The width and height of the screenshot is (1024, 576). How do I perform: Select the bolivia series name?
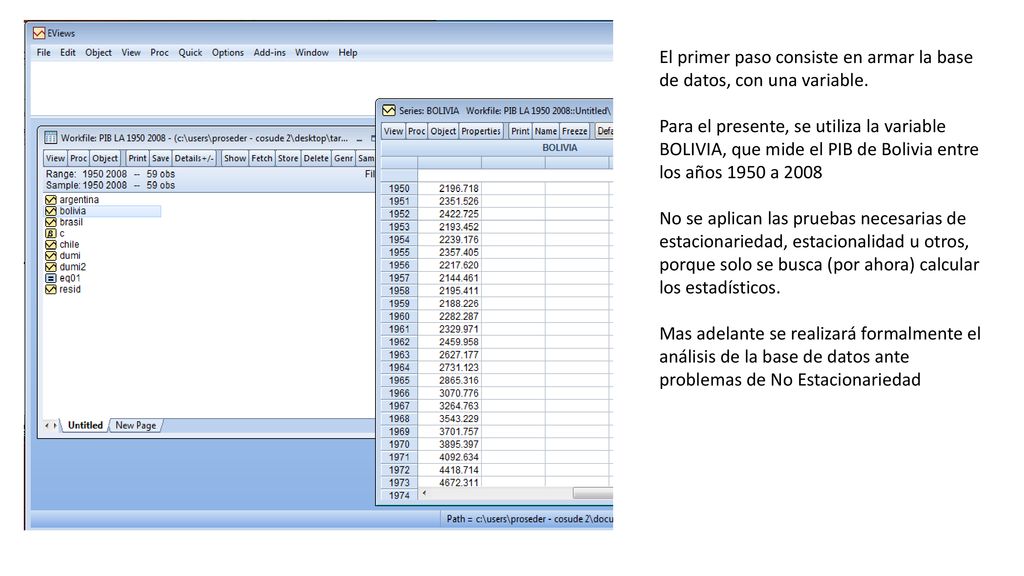pyautogui.click(x=72, y=211)
